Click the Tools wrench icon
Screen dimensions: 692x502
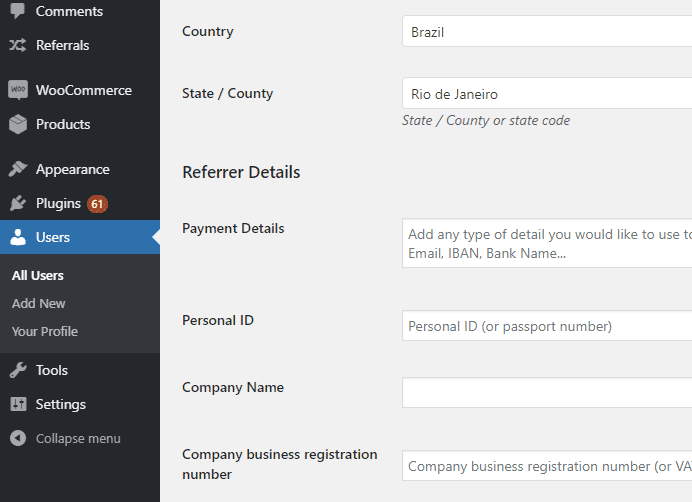pyautogui.click(x=18, y=370)
